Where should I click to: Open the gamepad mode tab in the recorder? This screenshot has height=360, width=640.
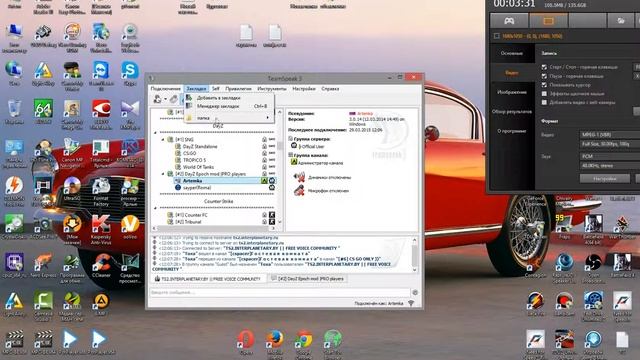point(509,20)
